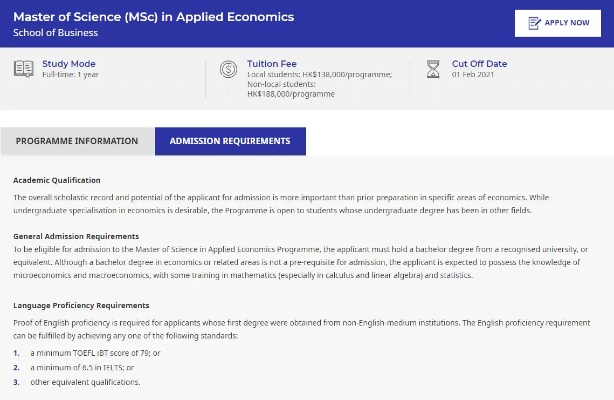Click the General Admission Requirements heading
This screenshot has width=614, height=400.
[76, 236]
